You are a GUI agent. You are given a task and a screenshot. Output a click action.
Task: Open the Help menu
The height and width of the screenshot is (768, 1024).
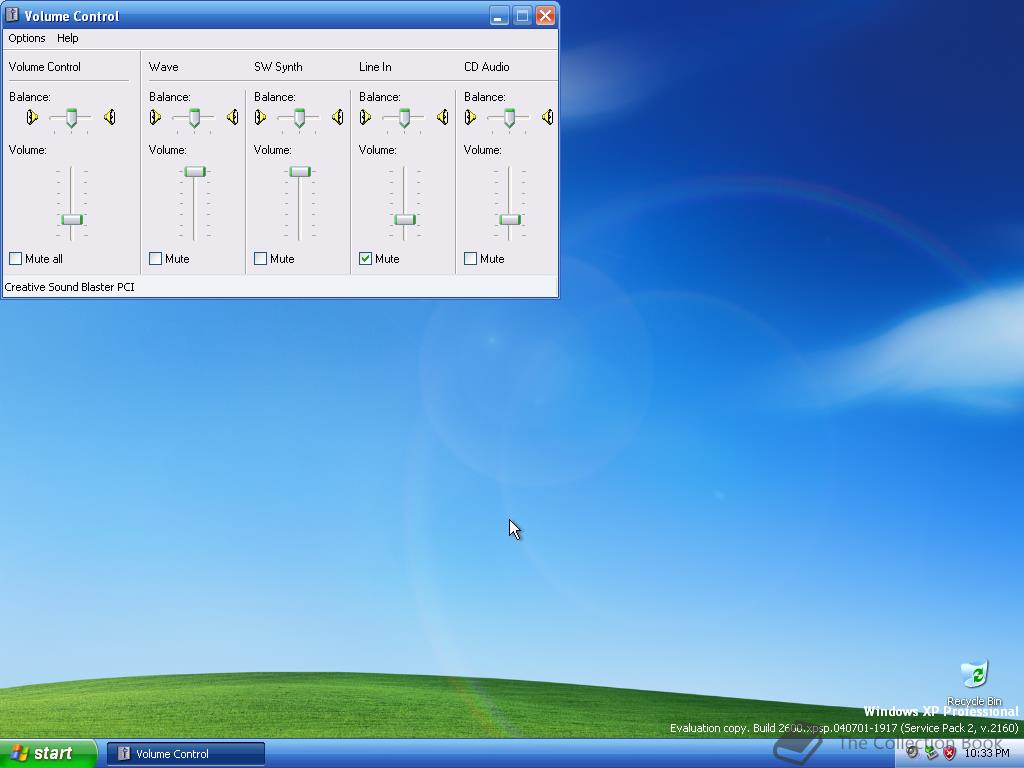coord(67,38)
